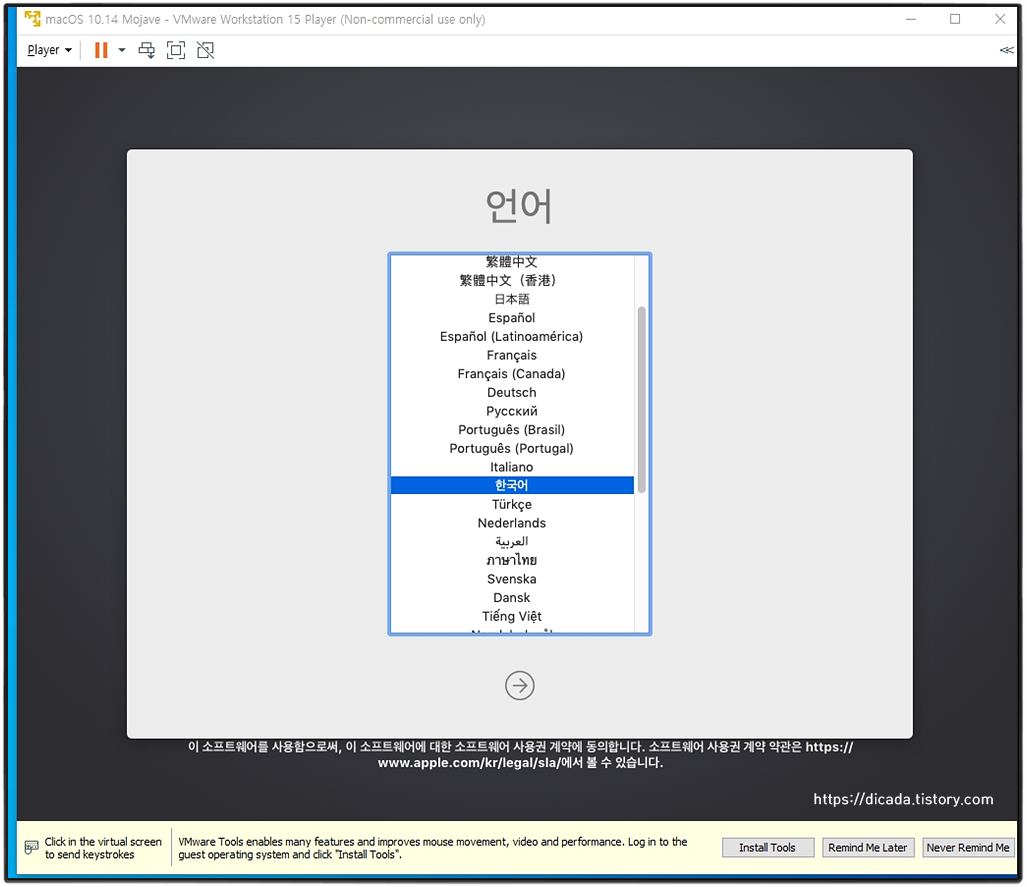This screenshot has width=1027, height=887.
Task: Collapse the toolbar with the double chevron
Action: pyautogui.click(x=1006, y=50)
